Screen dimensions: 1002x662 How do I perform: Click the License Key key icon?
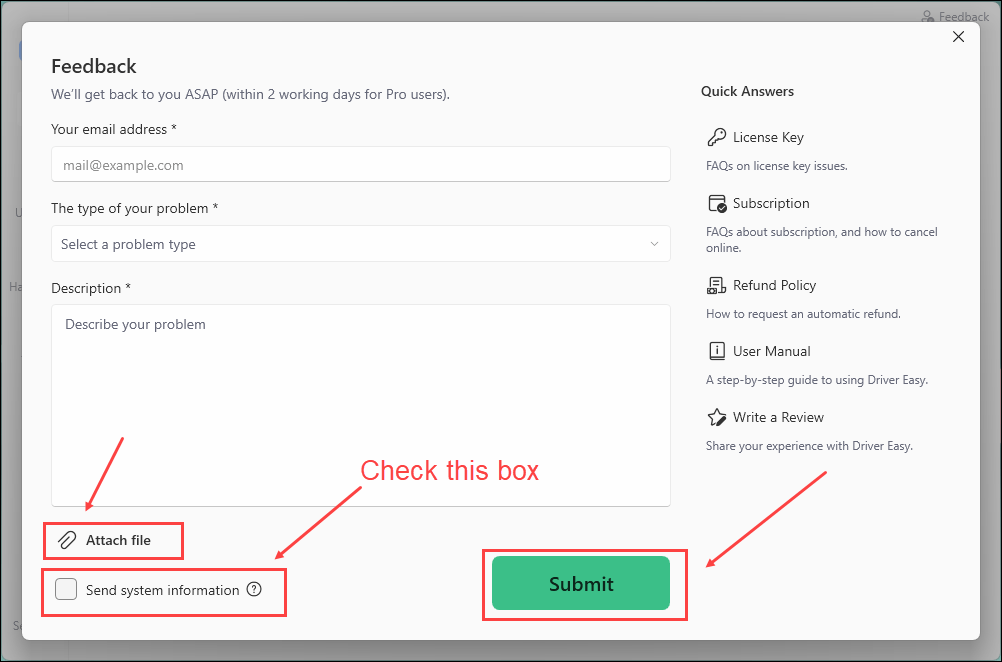pos(716,137)
